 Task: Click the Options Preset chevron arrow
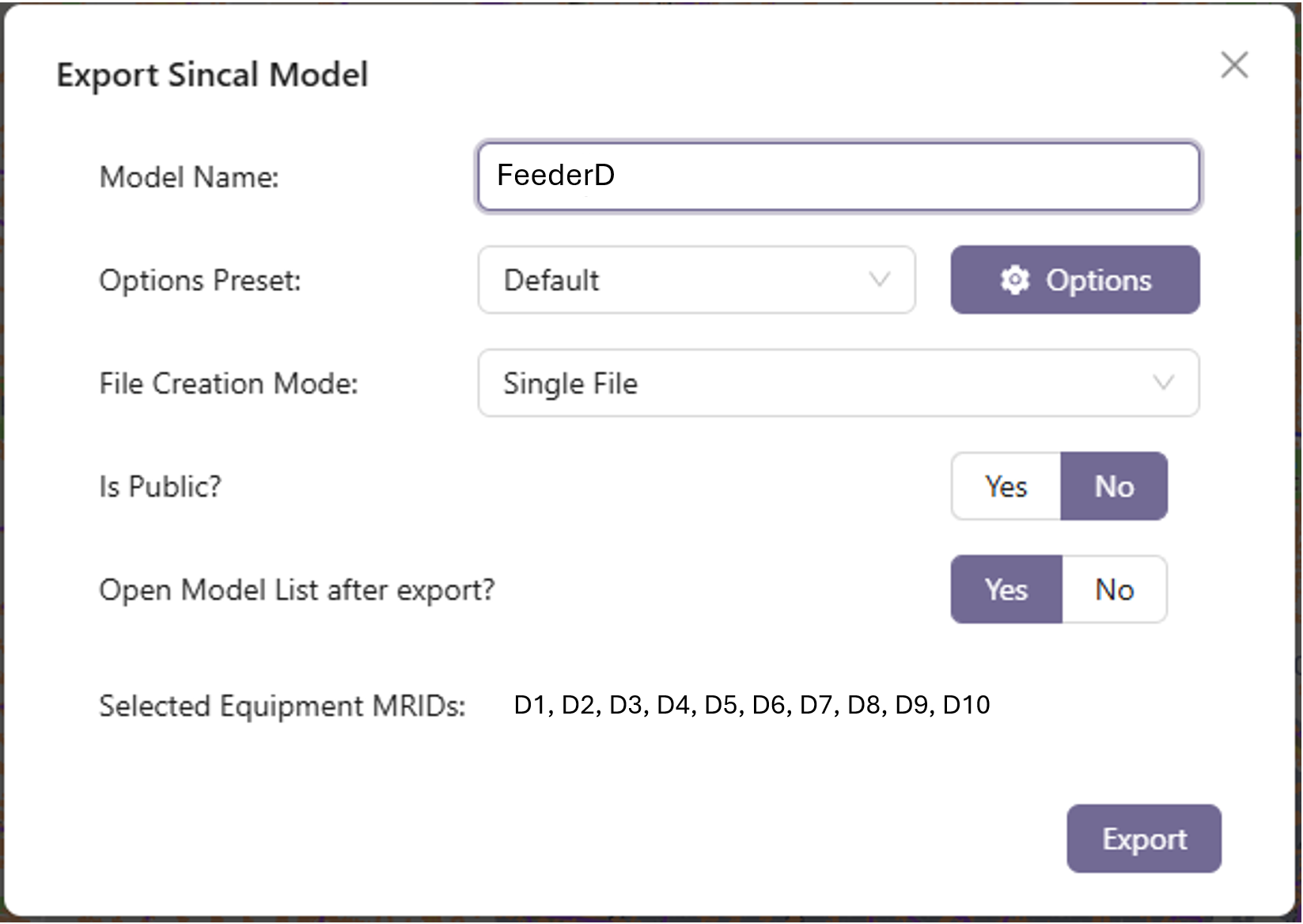880,280
